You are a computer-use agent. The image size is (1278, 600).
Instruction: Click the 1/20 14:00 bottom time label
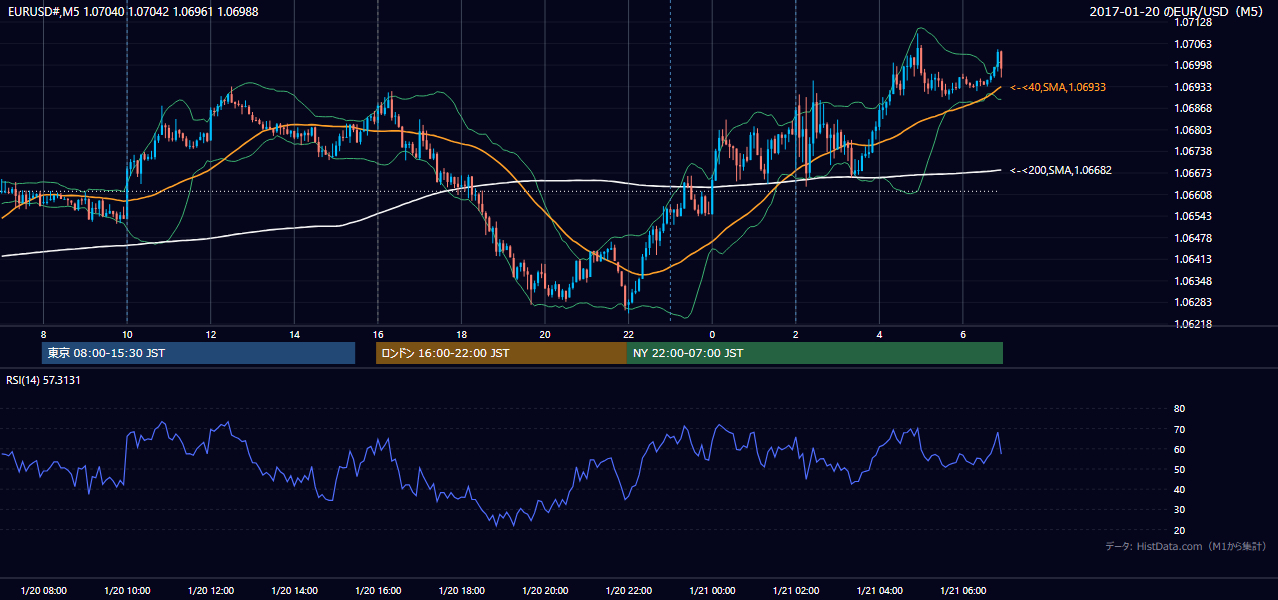point(294,591)
